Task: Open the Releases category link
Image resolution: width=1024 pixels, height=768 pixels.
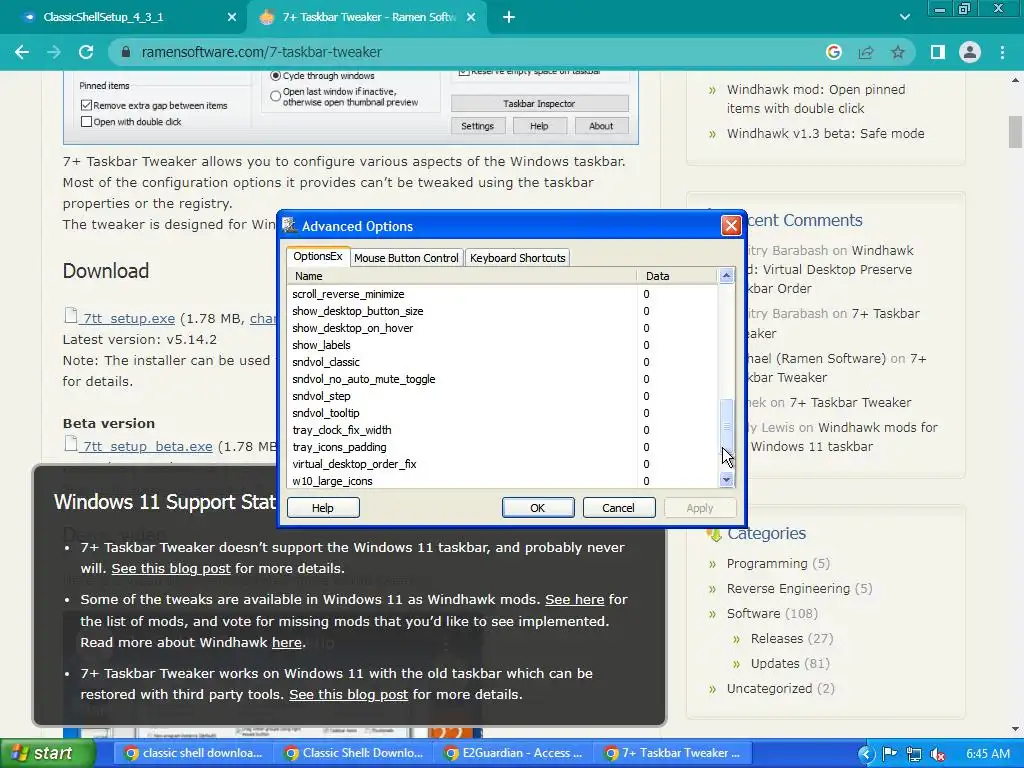Action: click(x=777, y=638)
